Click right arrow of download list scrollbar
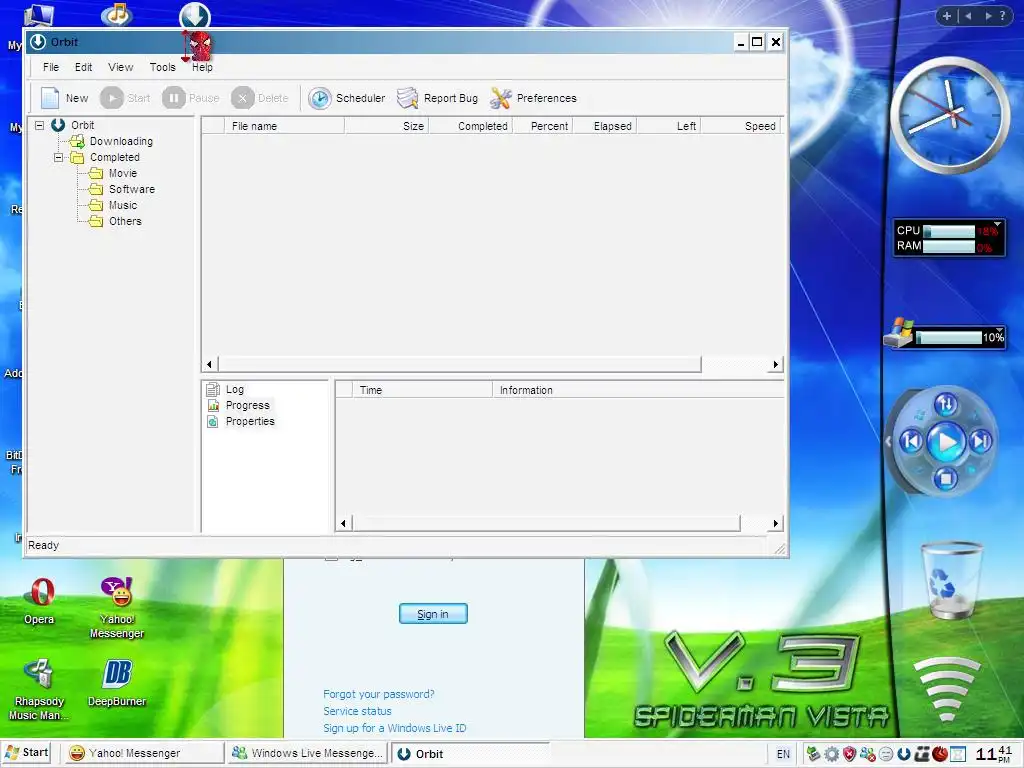The width and height of the screenshot is (1024, 768). (776, 364)
